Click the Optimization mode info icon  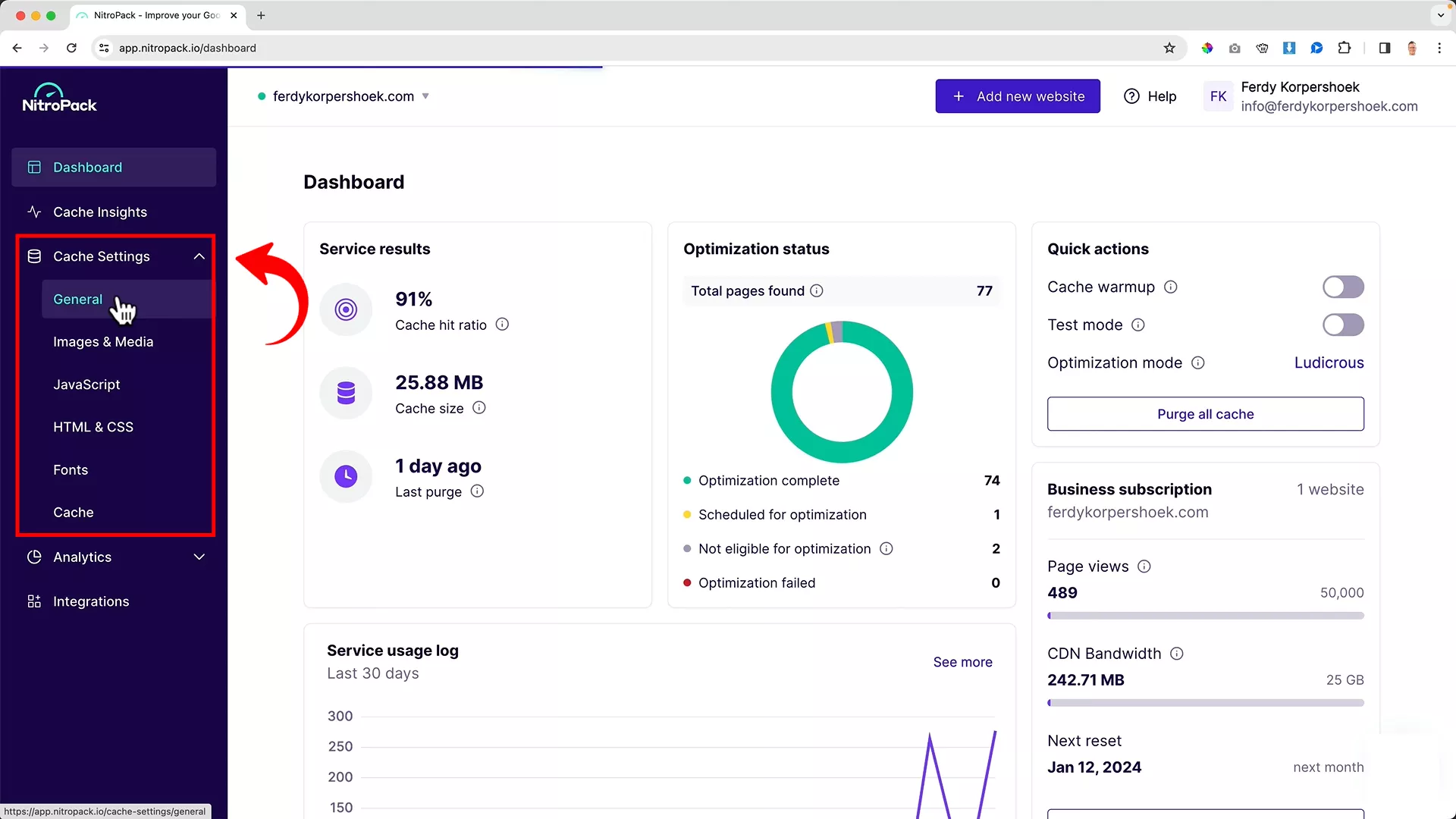1198,363
